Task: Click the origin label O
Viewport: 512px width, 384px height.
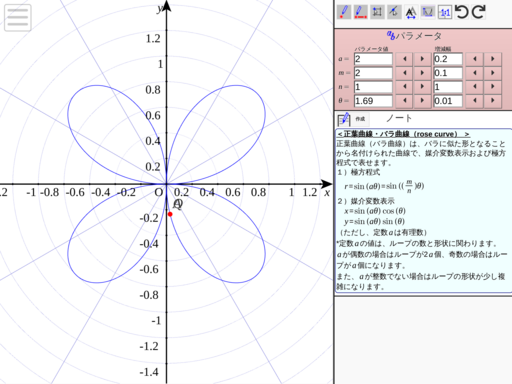Action: [159, 192]
